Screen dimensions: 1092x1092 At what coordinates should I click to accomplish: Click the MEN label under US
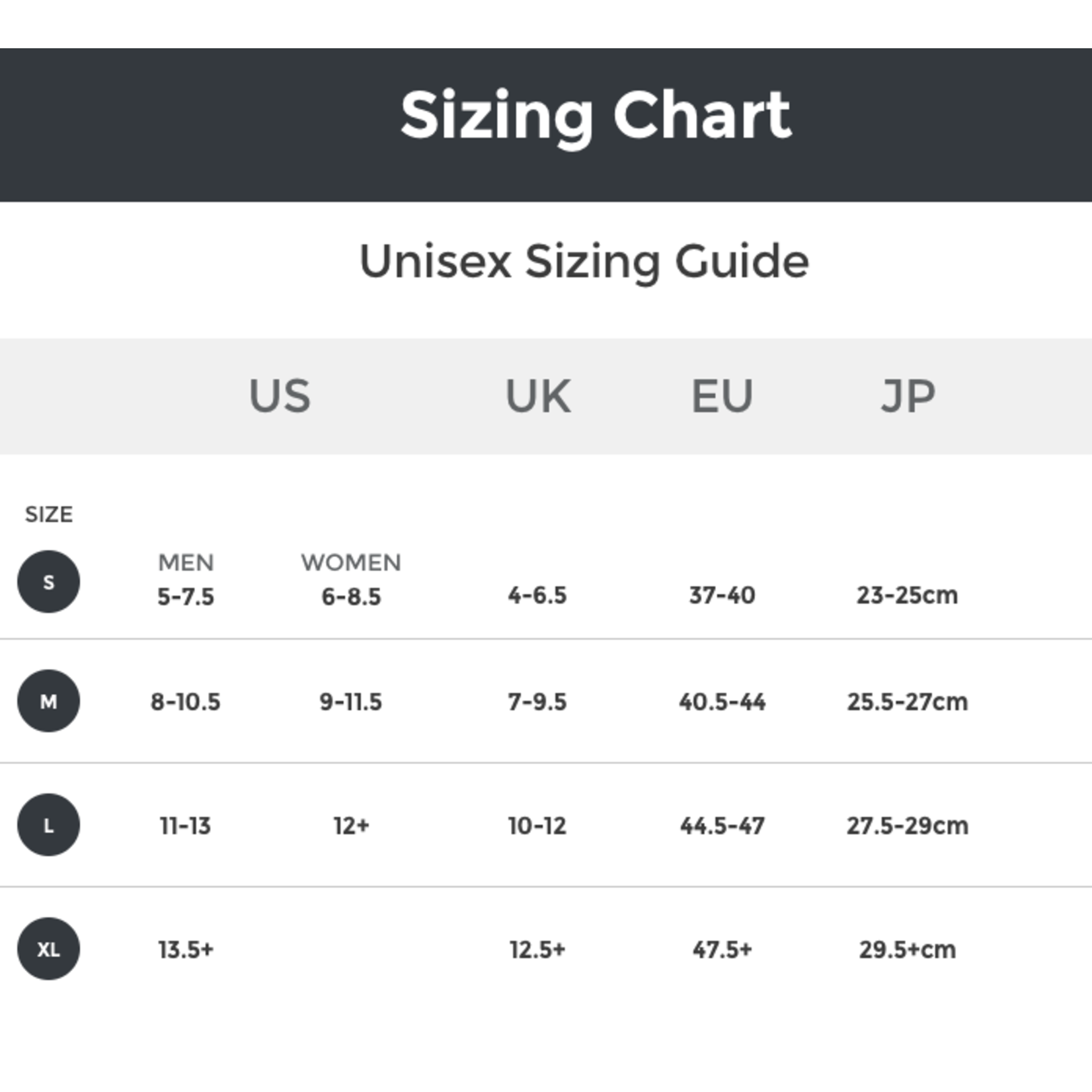pos(186,563)
